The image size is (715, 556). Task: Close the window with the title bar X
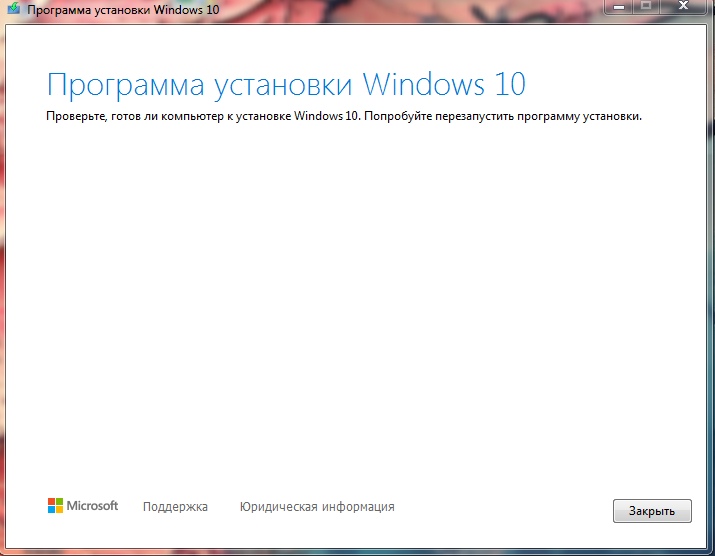(683, 6)
